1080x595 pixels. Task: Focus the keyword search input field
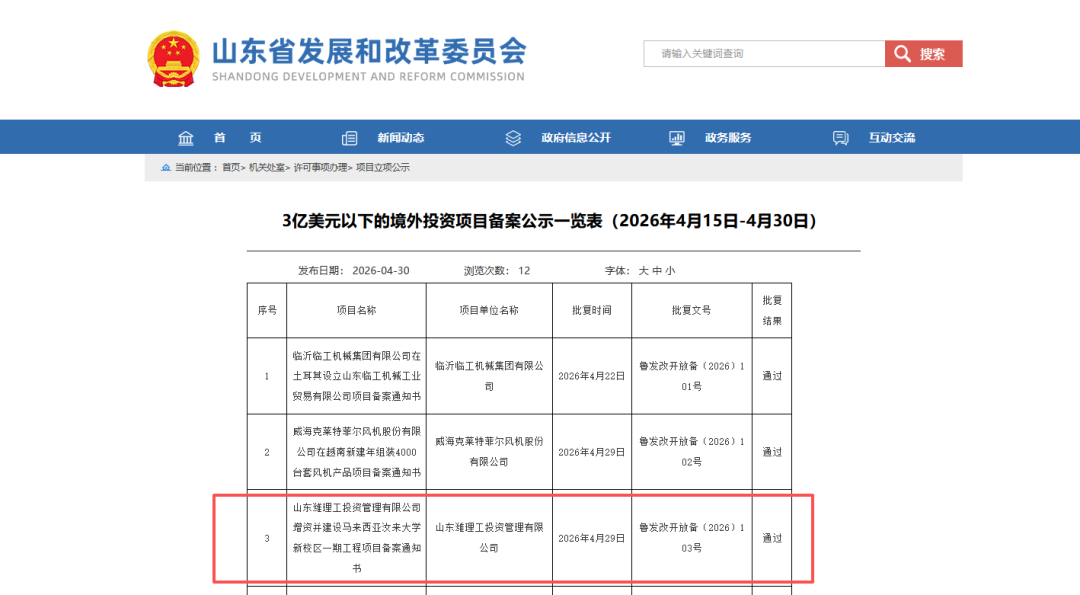[765, 54]
